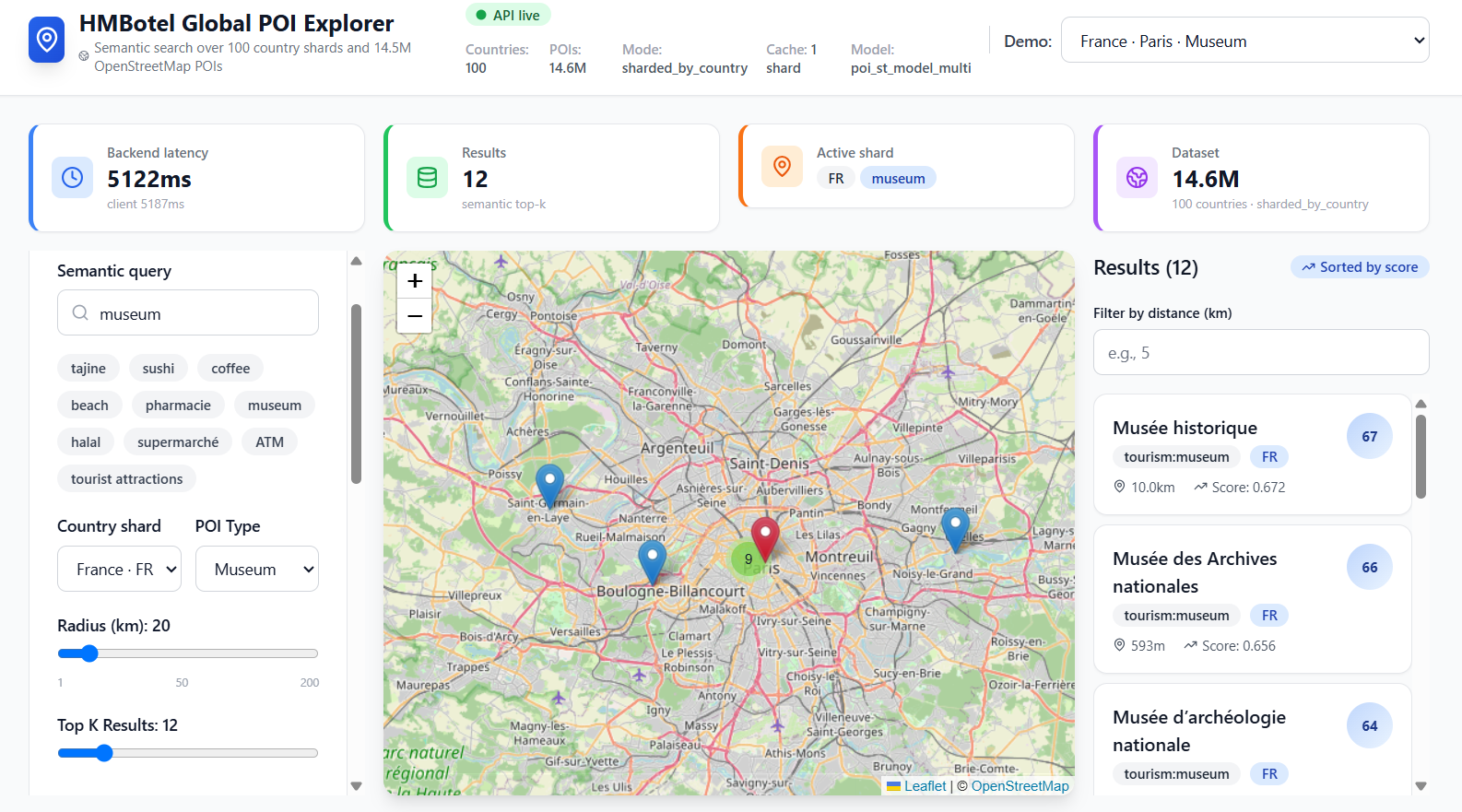Open the Country shard France · FR dropdown
Viewport: 1462px width, 812px height.
point(119,569)
